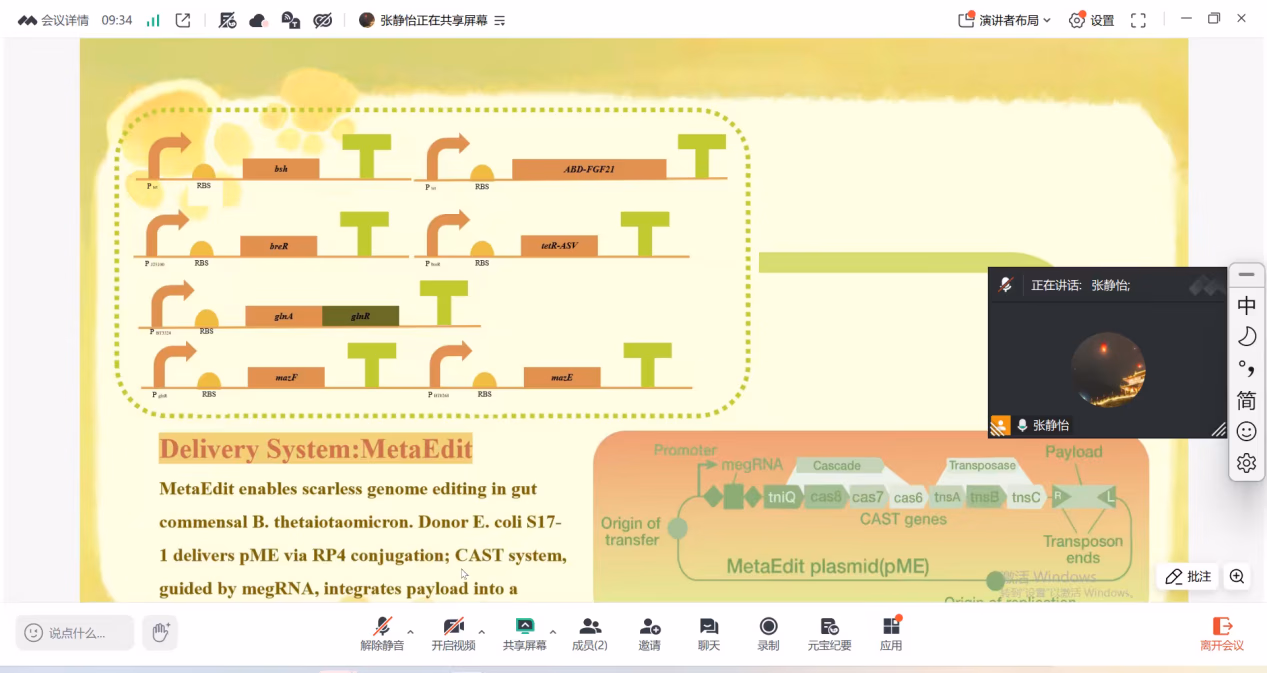Click the mazF gene block
The image size is (1267, 673).
point(286,377)
